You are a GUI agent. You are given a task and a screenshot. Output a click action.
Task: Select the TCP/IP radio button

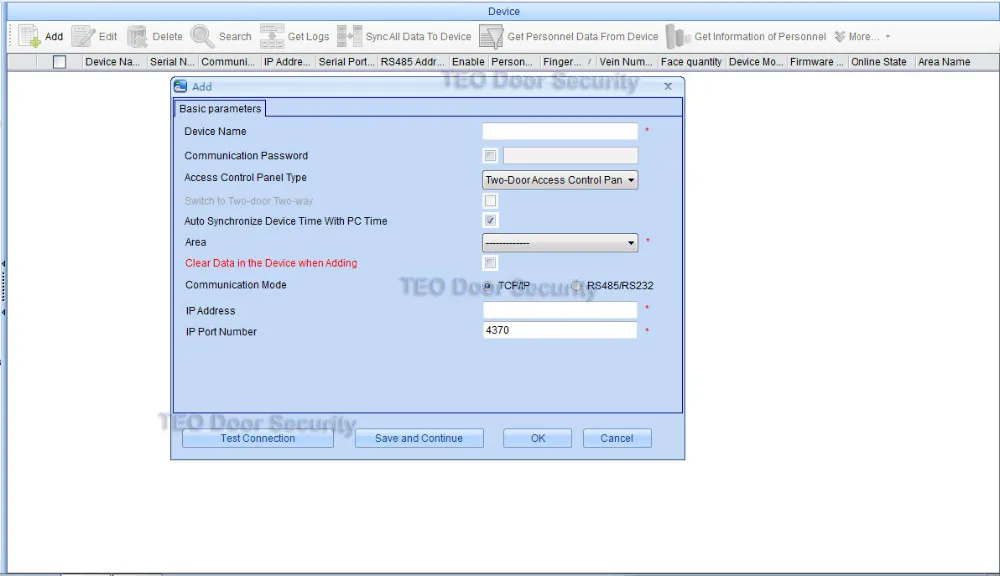[x=488, y=286]
